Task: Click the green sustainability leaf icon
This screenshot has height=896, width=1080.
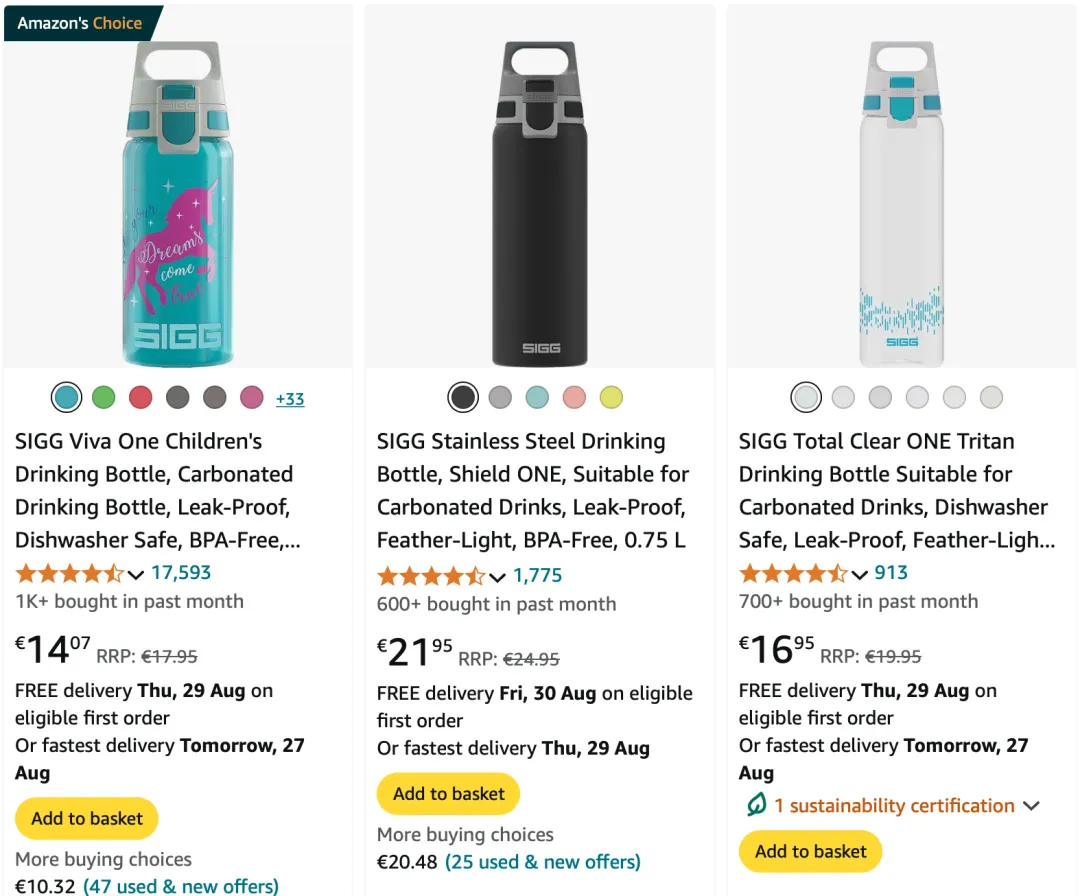Action: tap(757, 805)
